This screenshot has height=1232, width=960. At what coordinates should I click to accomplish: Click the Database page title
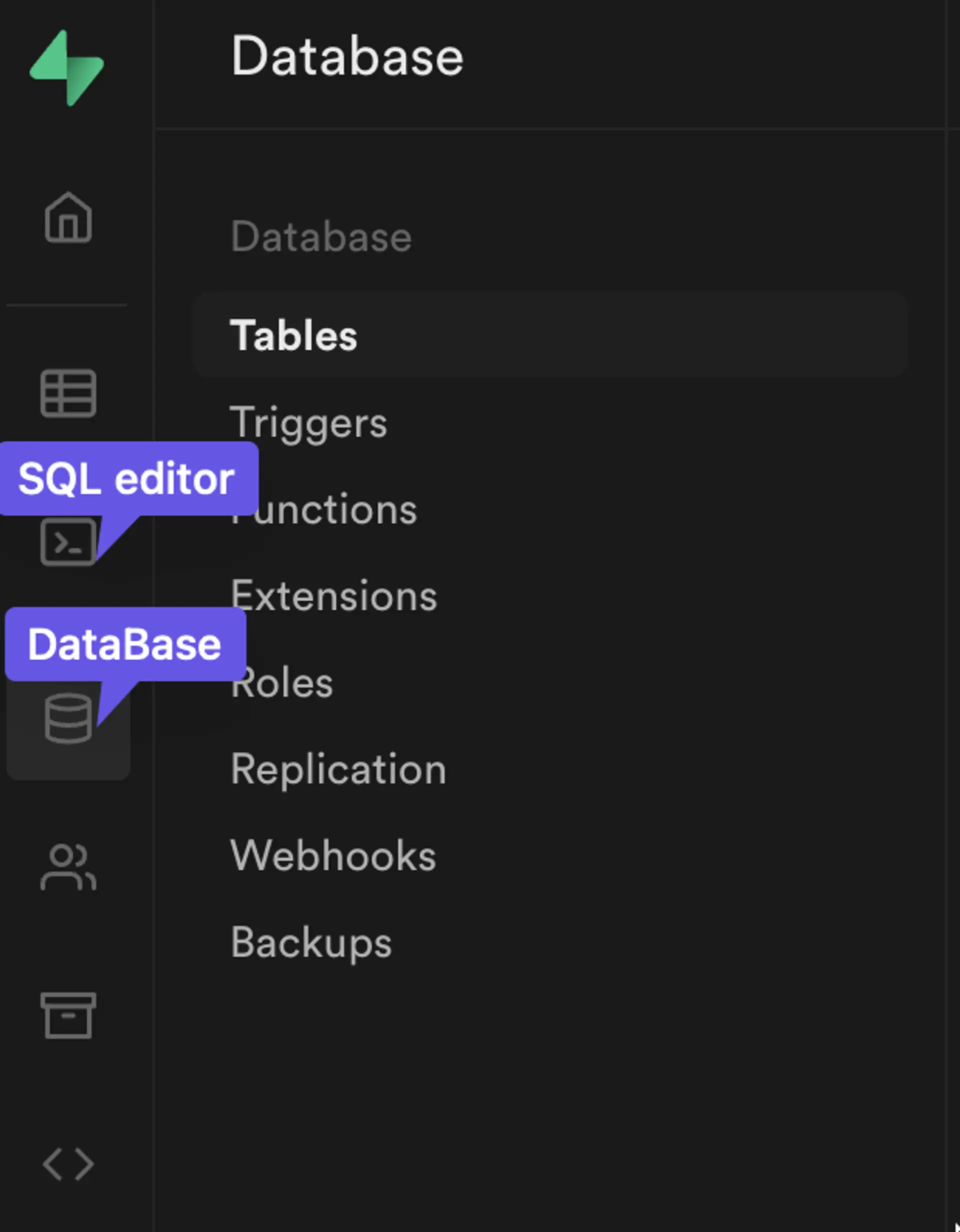click(x=347, y=56)
